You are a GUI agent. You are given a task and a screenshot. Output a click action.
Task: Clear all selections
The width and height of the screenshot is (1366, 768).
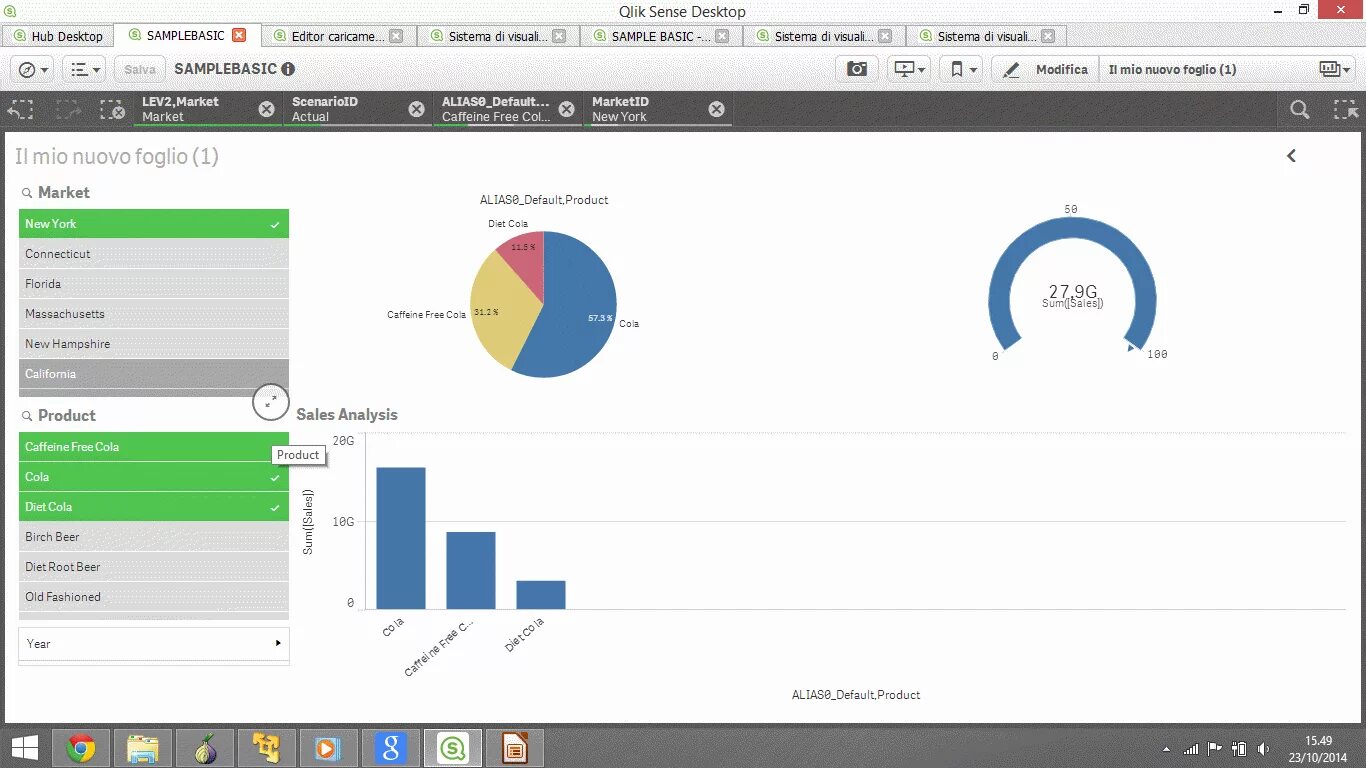click(x=113, y=110)
